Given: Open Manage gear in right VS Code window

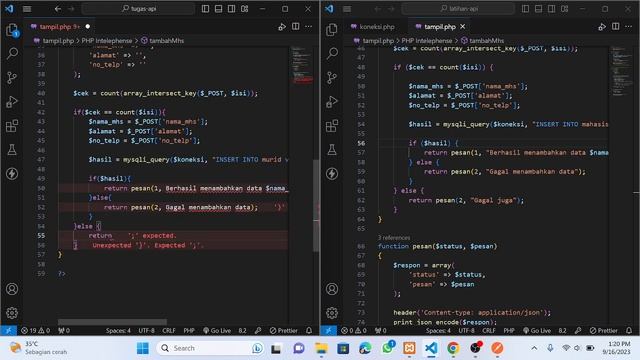Looking at the screenshot, I should click(x=332, y=313).
